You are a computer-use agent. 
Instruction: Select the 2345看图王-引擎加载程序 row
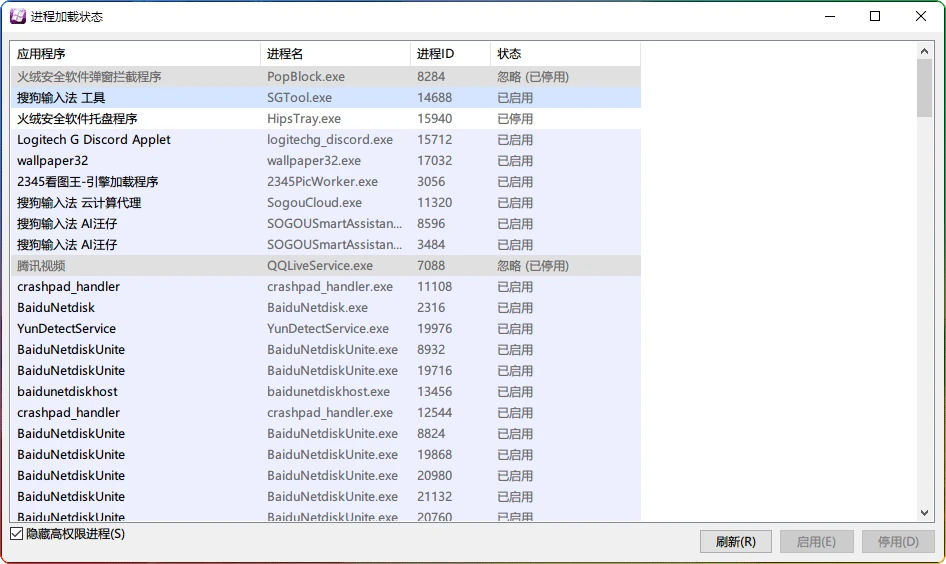pos(326,182)
